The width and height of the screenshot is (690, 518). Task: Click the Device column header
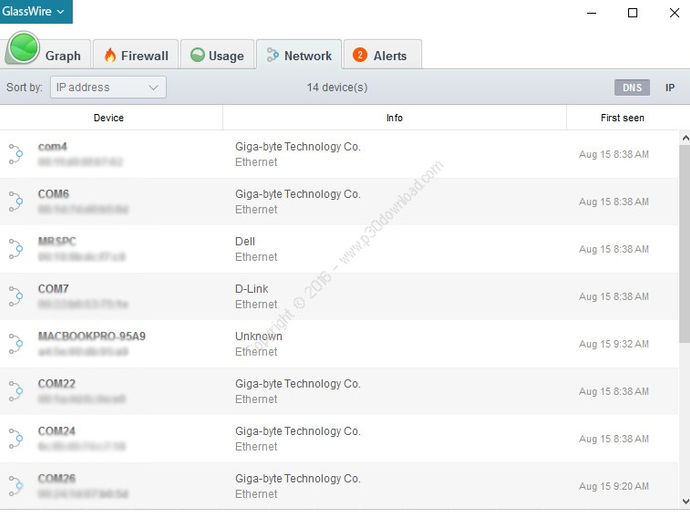pos(109,118)
